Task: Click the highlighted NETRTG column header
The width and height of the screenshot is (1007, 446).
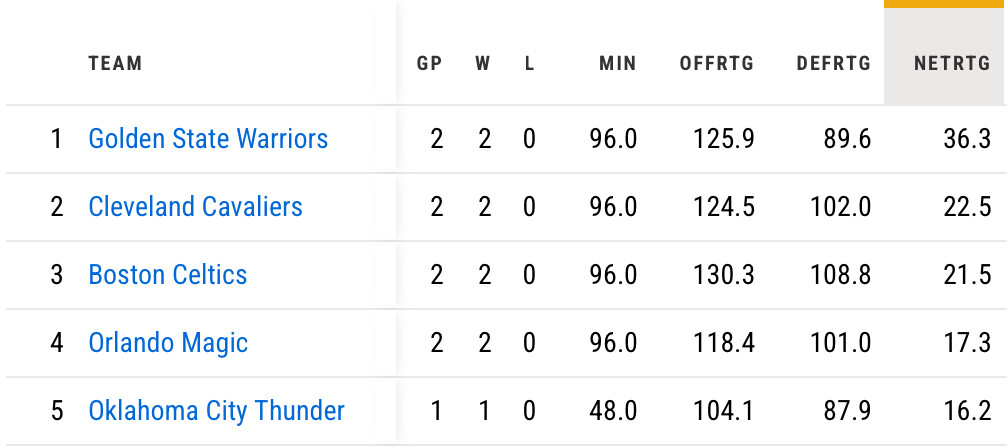Action: coord(951,64)
